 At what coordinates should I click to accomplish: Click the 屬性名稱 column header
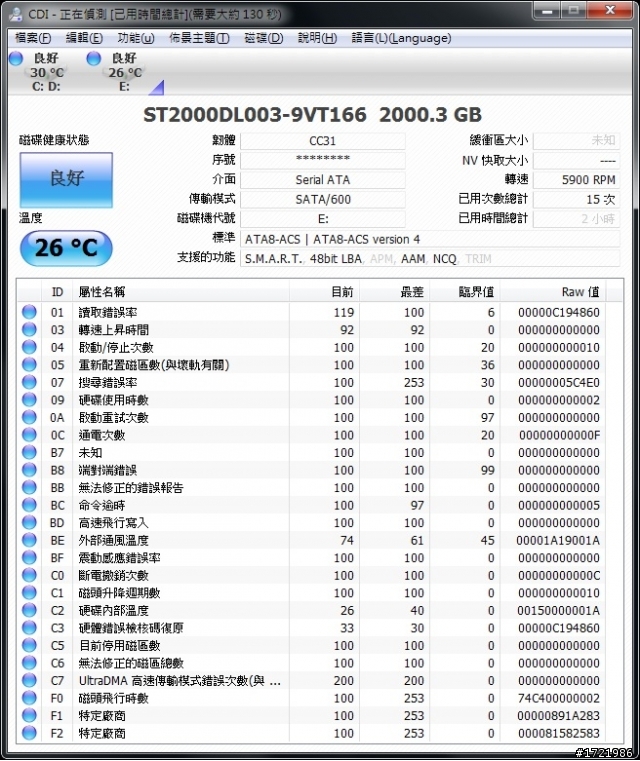coord(181,292)
